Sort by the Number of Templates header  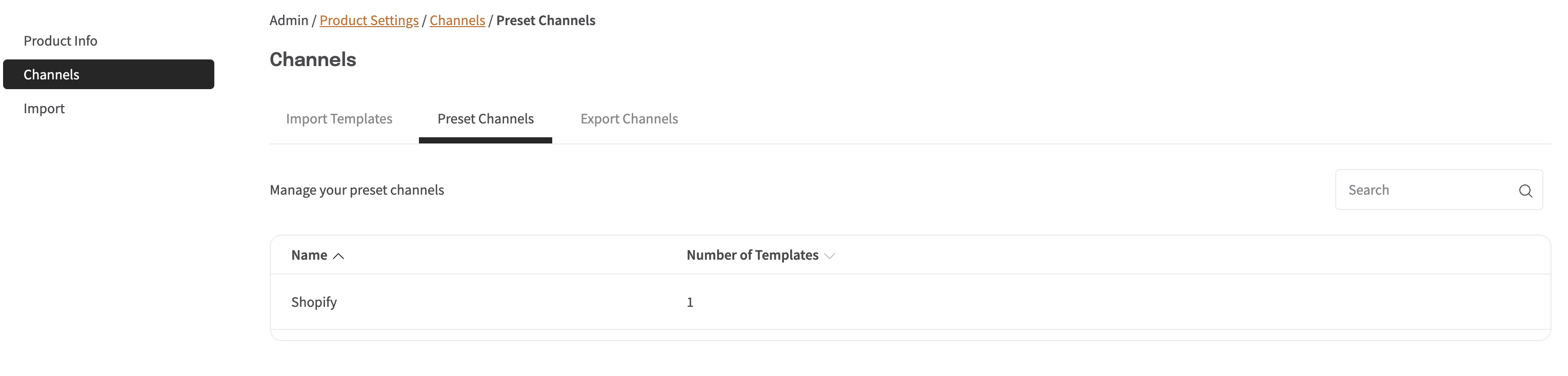pos(752,255)
